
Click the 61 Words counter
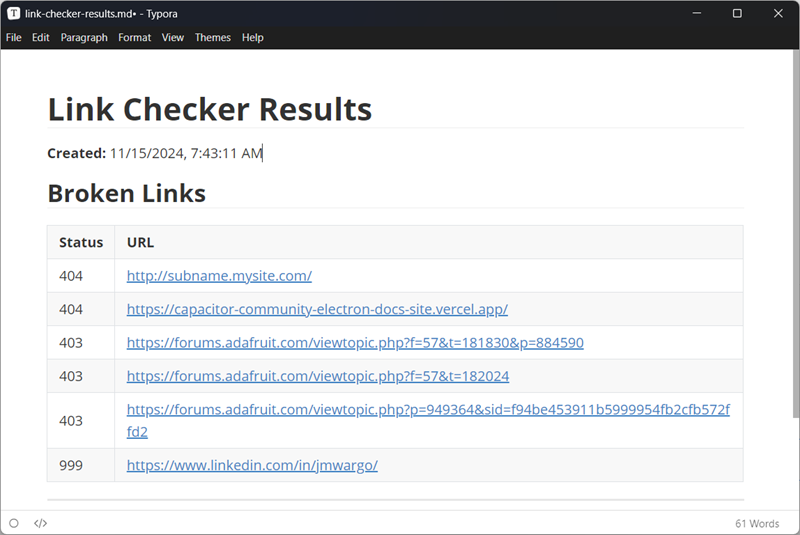tap(757, 524)
